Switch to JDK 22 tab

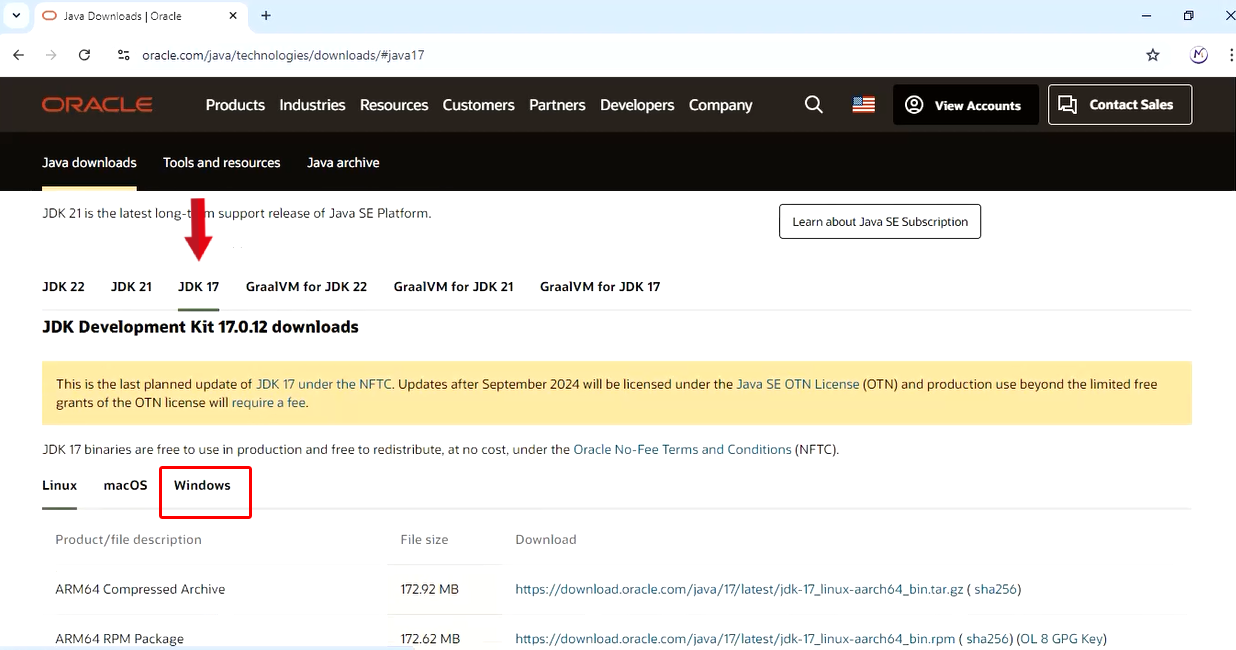click(63, 287)
